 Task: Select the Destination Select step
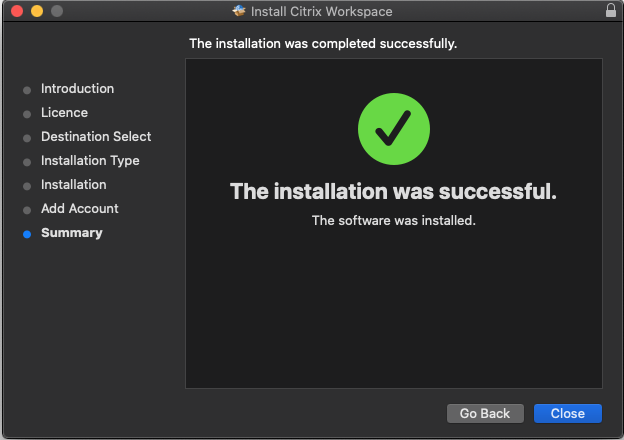96,136
